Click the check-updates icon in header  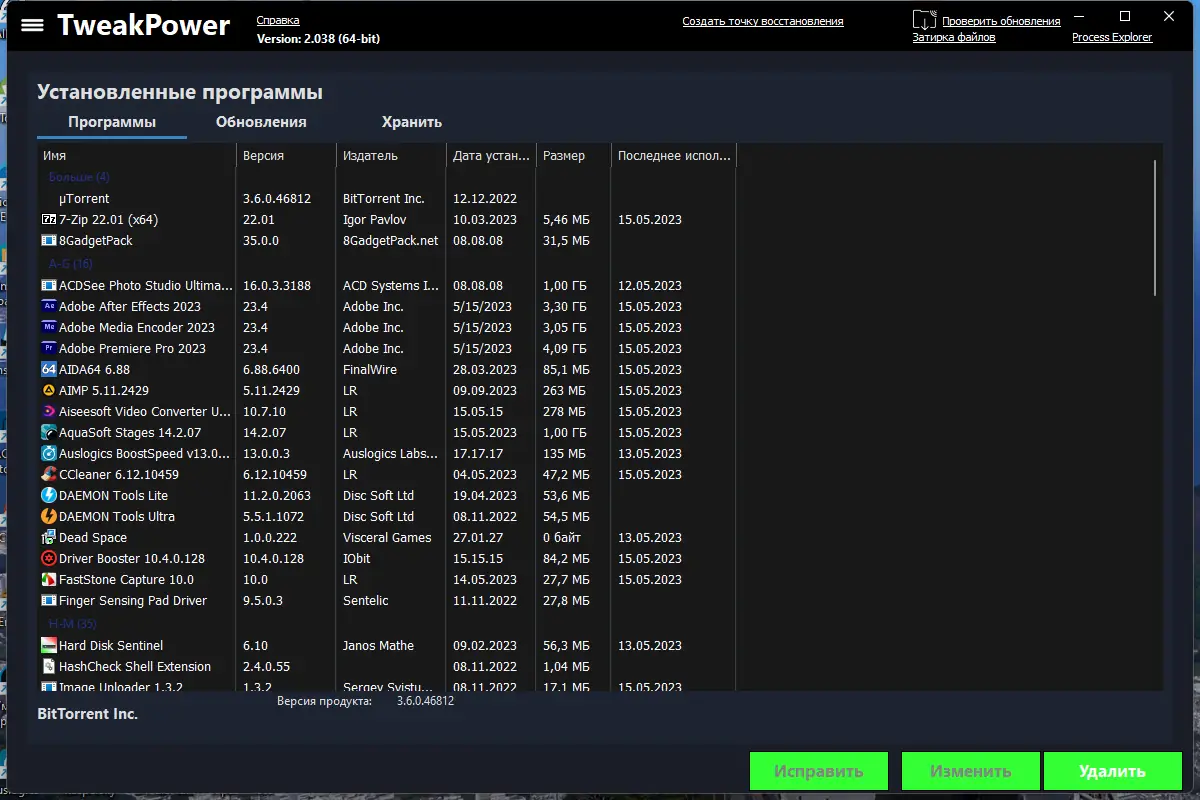click(925, 20)
